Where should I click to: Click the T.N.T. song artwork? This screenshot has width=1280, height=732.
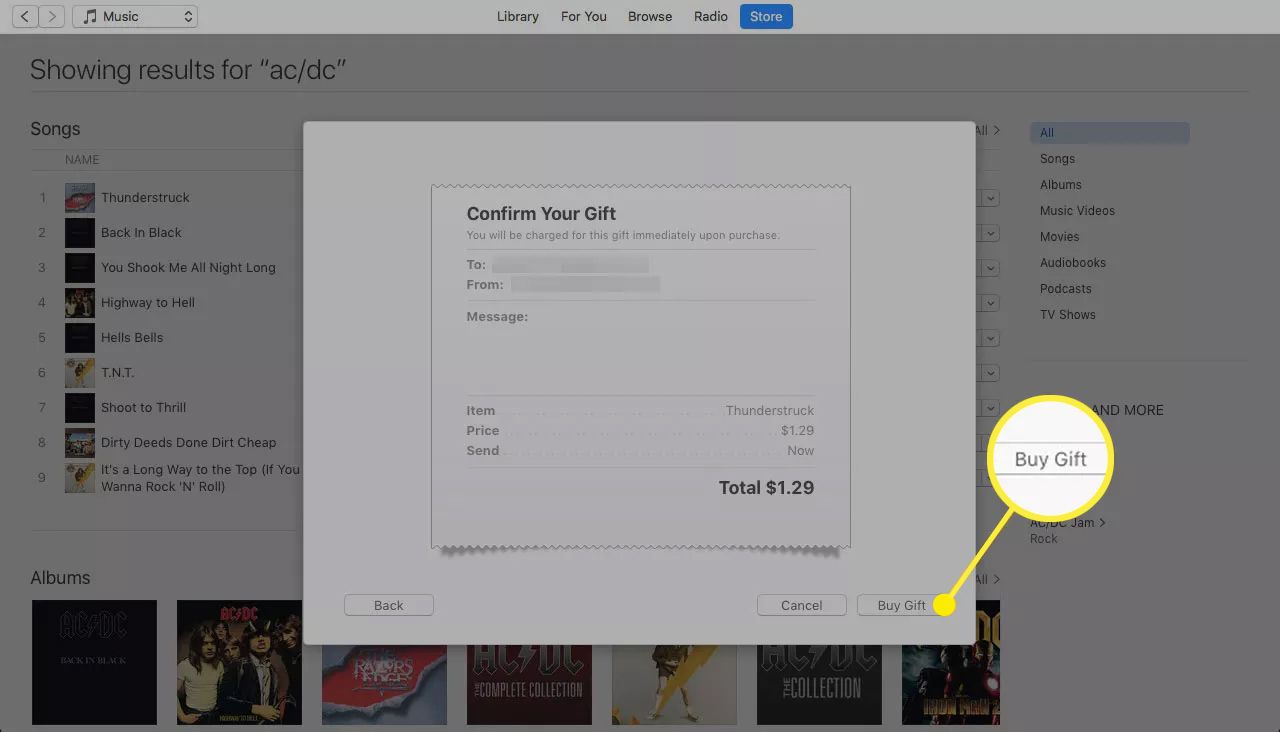click(x=80, y=372)
